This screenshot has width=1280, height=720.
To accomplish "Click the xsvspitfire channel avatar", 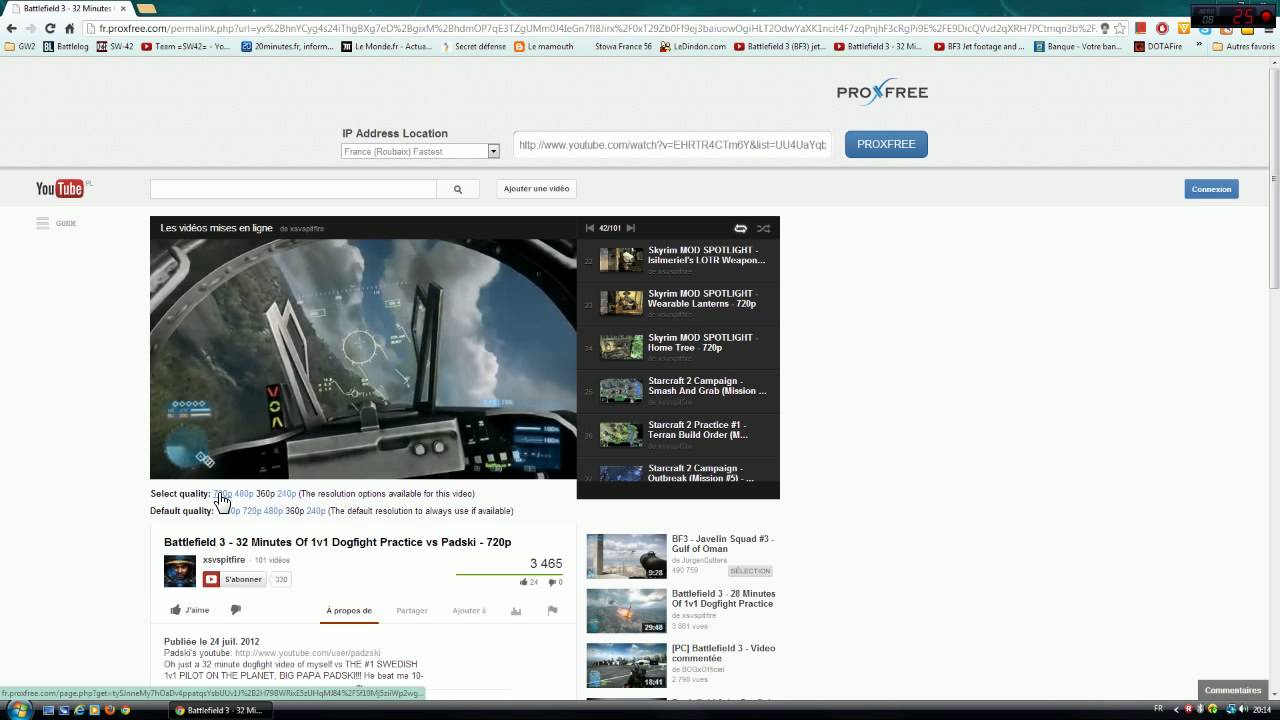I will tap(180, 571).
